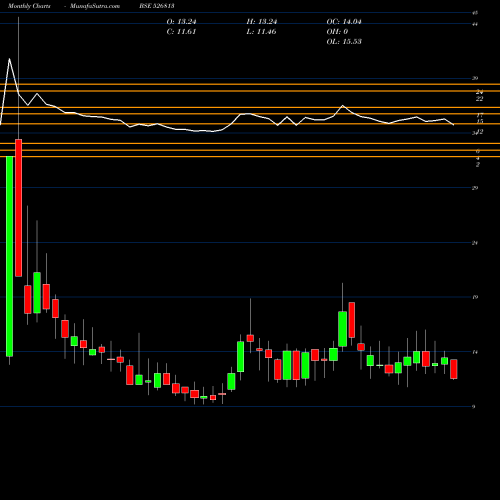Click the 'MunafaSutra.com' label
The image size is (500, 500).
point(95,6)
